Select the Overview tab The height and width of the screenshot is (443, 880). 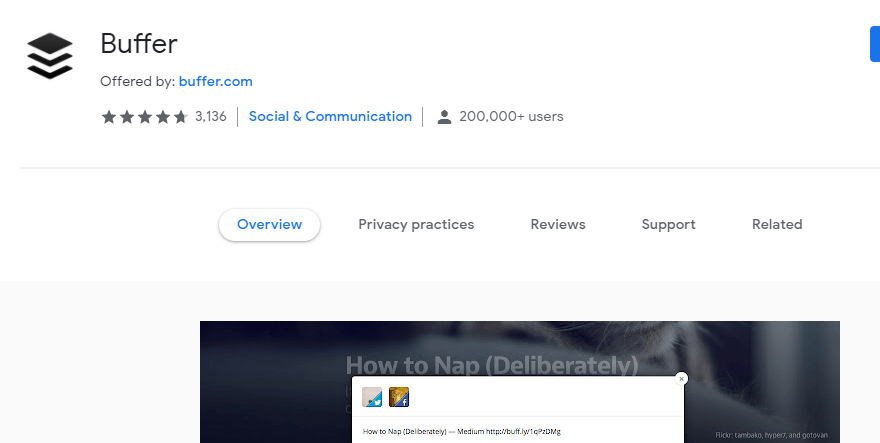[x=269, y=225]
